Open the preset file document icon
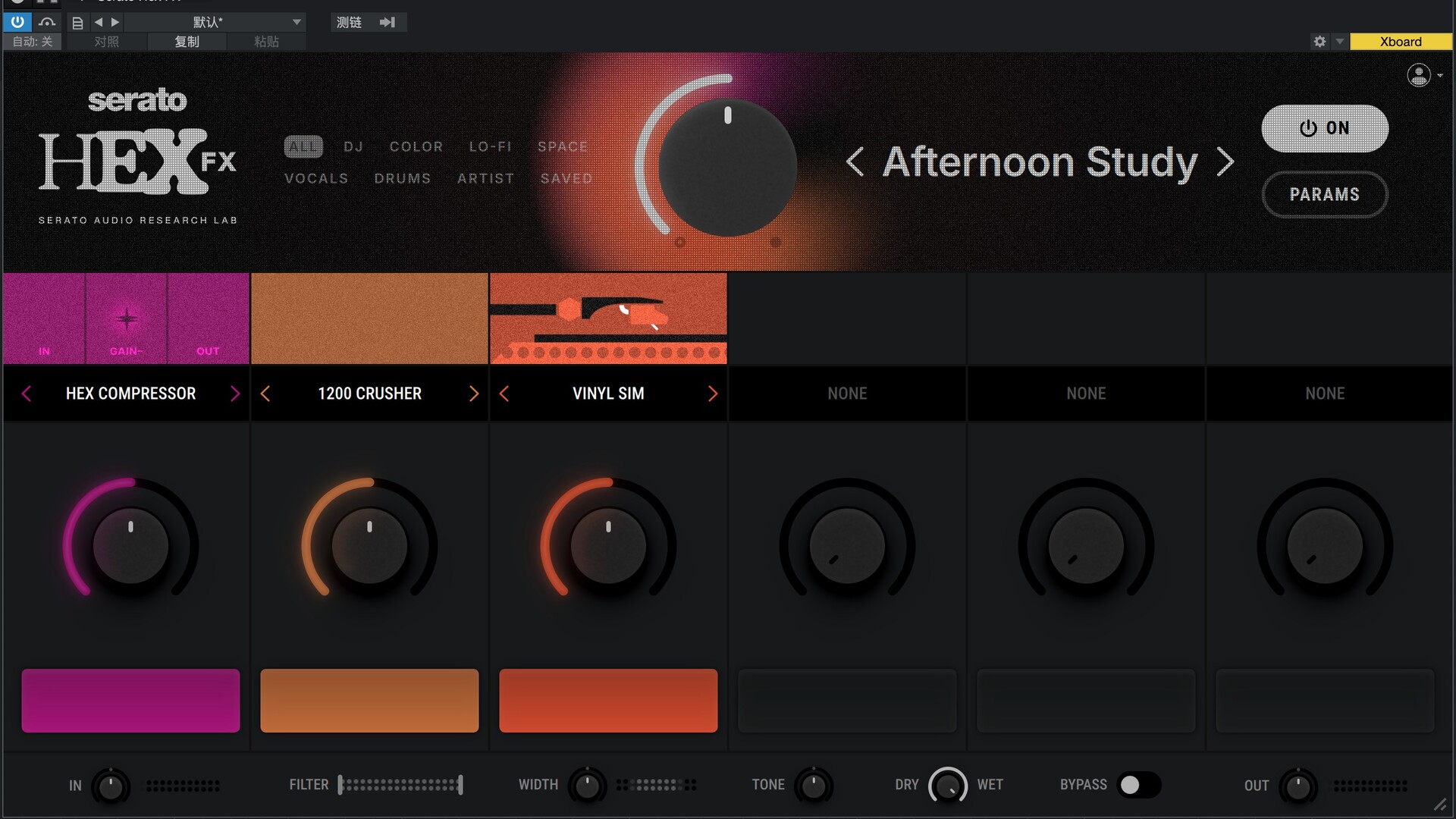The height and width of the screenshot is (819, 1456). (77, 23)
